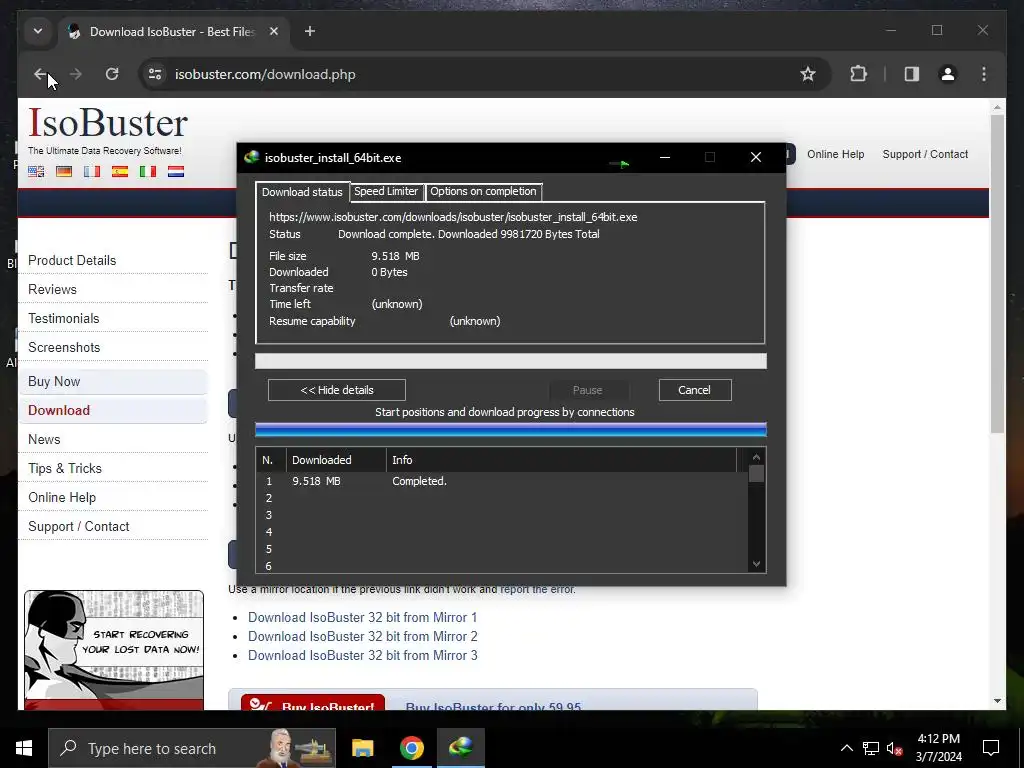1024x768 pixels.
Task: Open the Windows Start menu
Action: 24,748
